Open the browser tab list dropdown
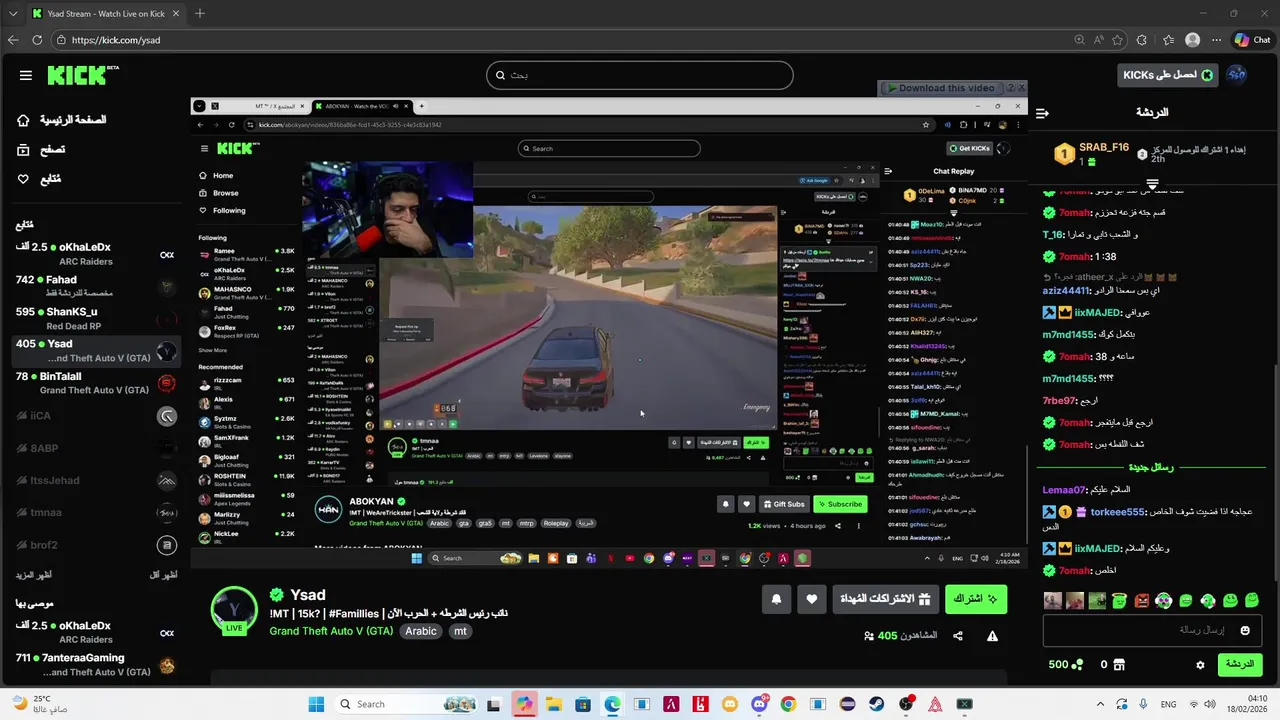The image size is (1280, 720). (13, 13)
